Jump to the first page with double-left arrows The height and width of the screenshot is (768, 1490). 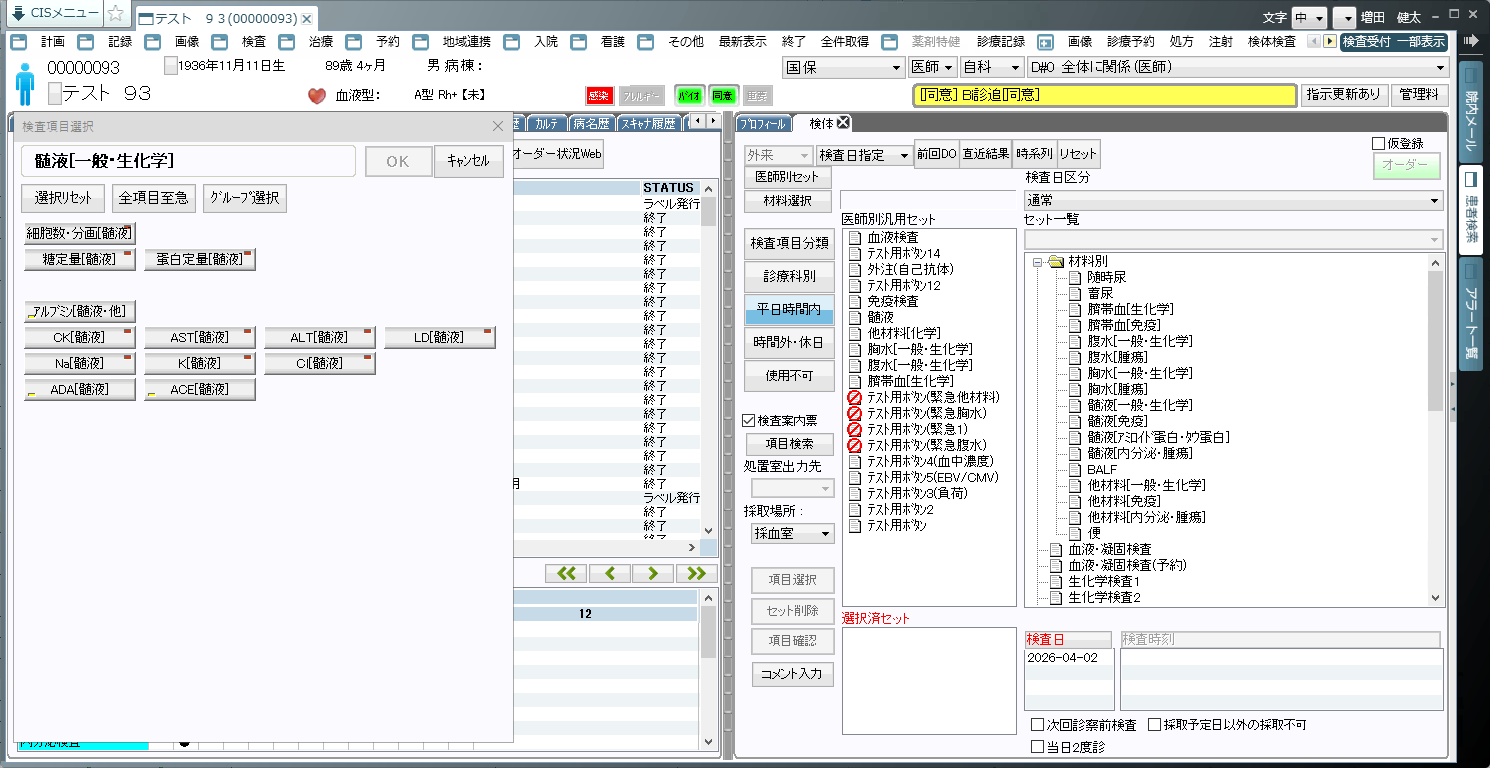tap(566, 573)
